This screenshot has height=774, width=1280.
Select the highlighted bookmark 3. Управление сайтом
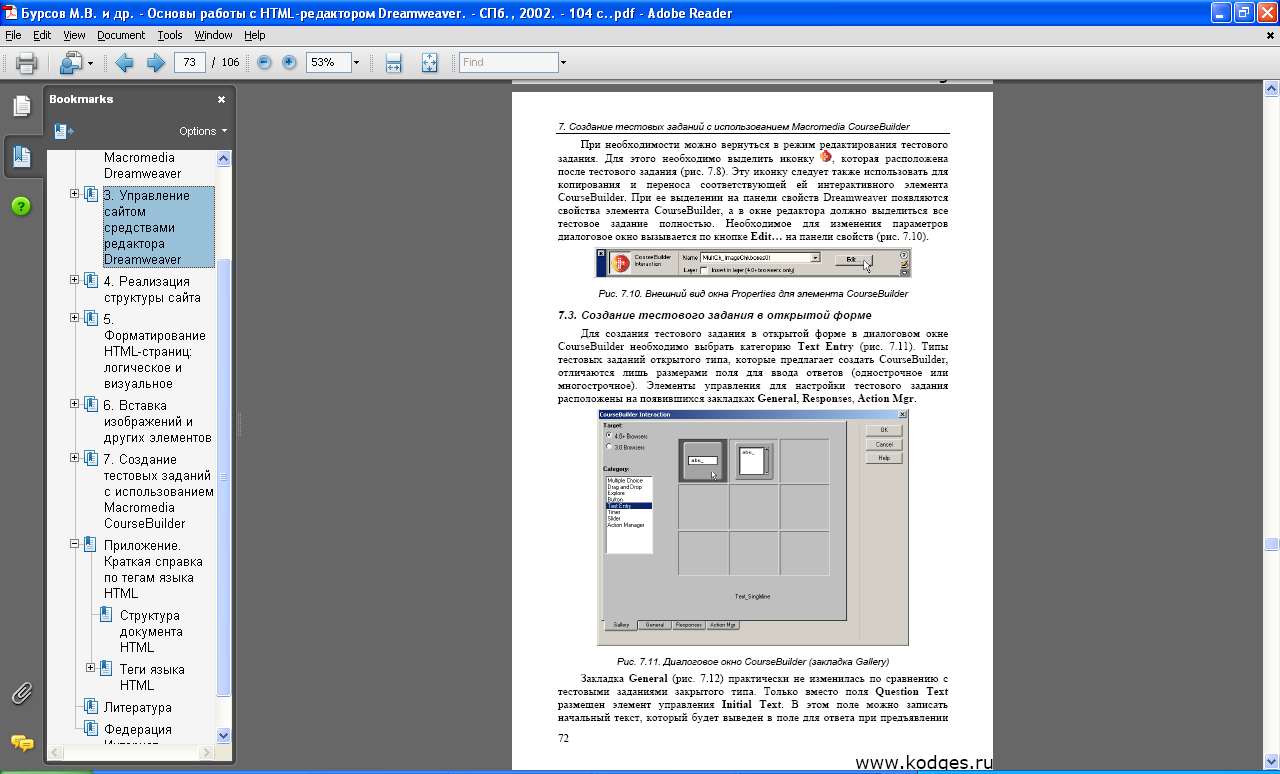click(x=159, y=227)
